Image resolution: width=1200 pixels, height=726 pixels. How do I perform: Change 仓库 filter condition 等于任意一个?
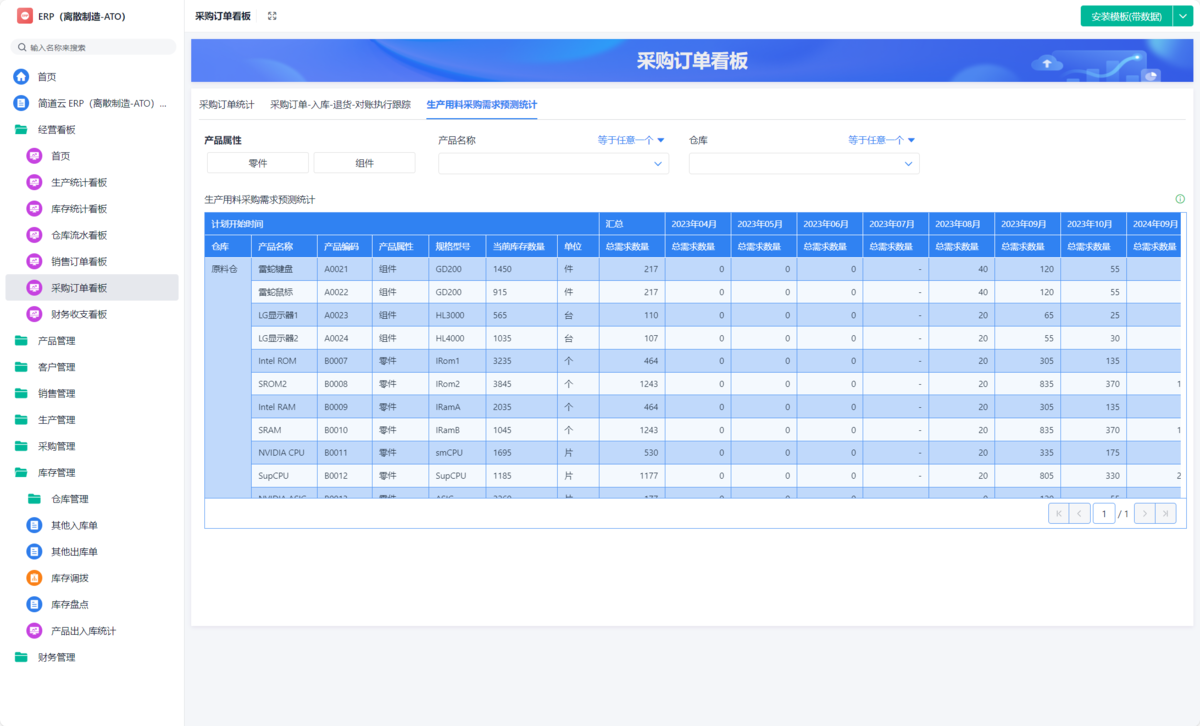click(x=881, y=140)
